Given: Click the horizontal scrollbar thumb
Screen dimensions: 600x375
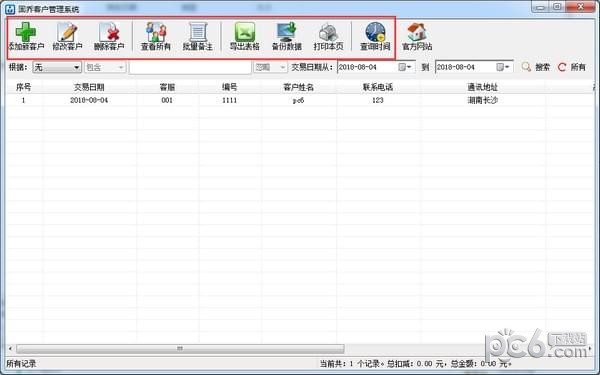Looking at the screenshot, I should pyautogui.click(x=180, y=349).
